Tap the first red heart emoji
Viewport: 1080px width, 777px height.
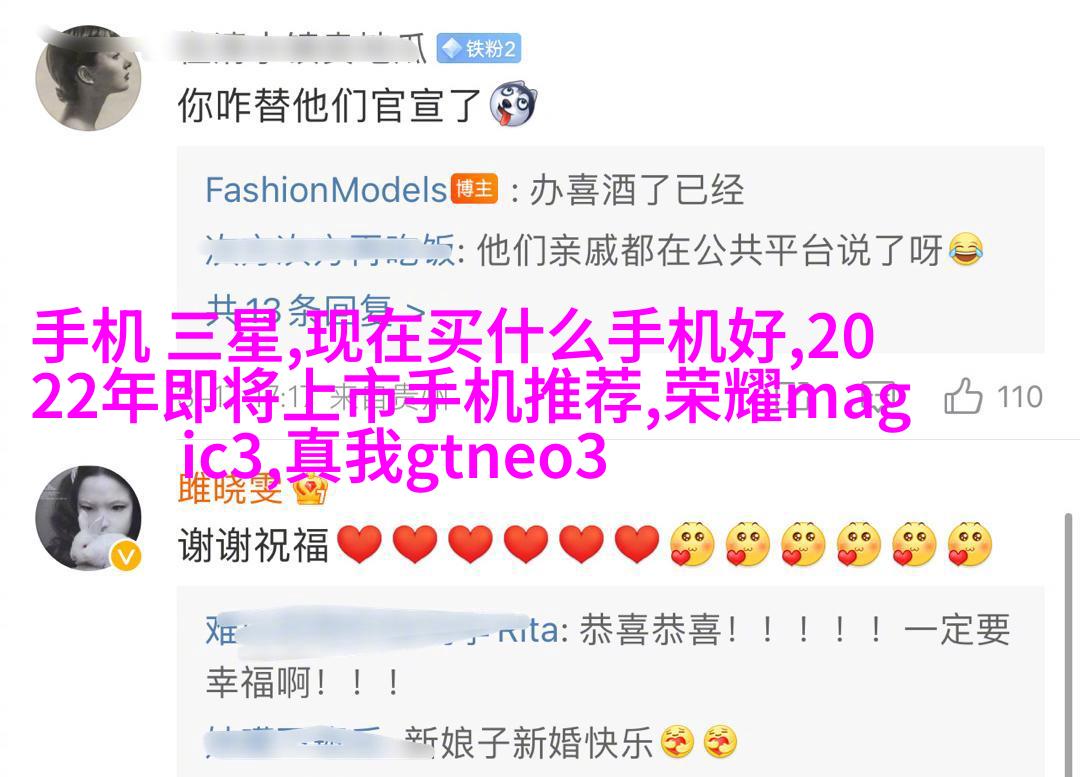tap(360, 544)
